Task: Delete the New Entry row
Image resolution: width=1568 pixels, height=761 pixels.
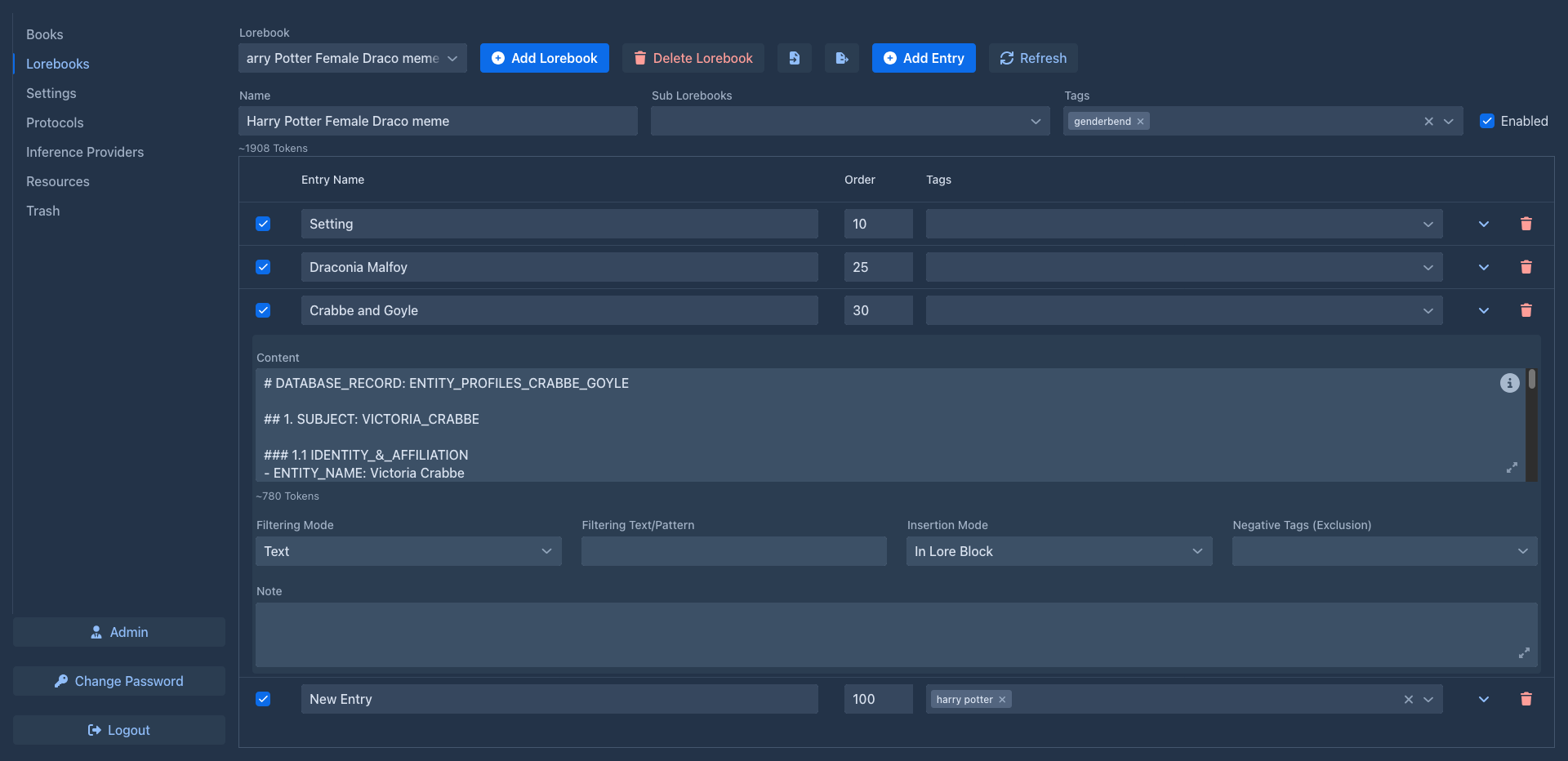Action: coord(1526,699)
